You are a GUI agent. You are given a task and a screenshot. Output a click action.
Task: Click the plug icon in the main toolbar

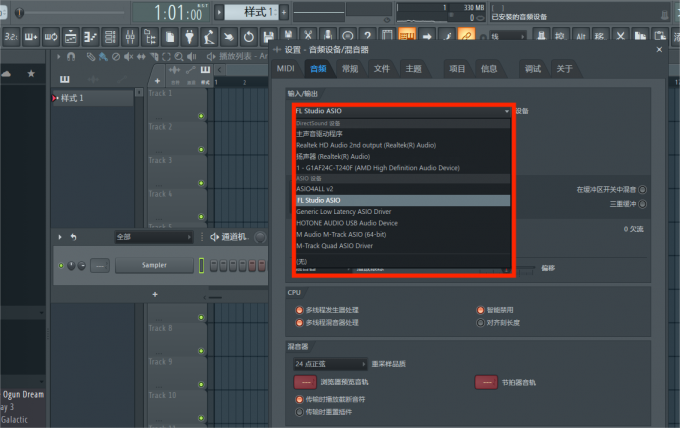pyautogui.click(x=190, y=37)
